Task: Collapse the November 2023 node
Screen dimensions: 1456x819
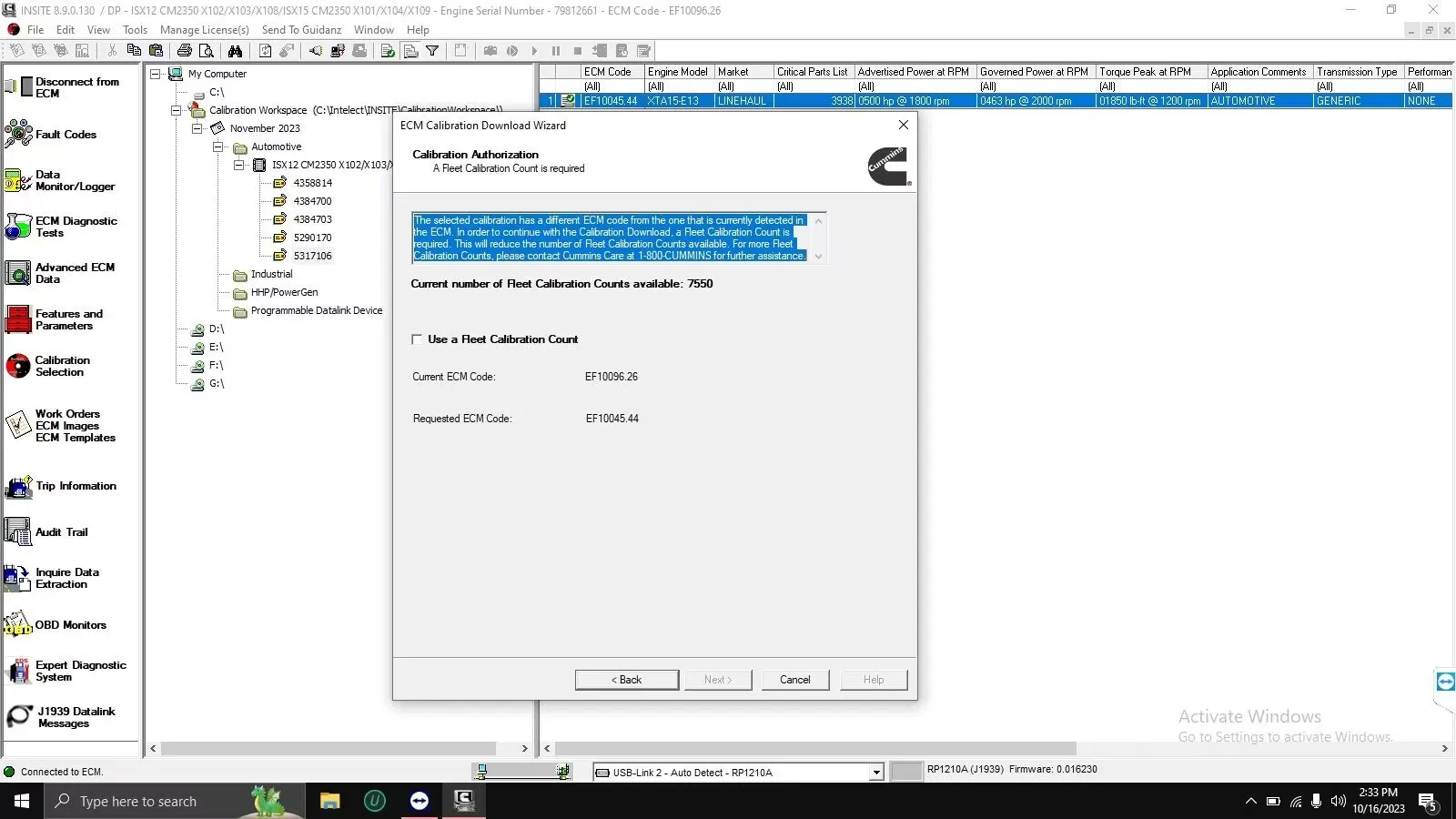Action: 197,128
